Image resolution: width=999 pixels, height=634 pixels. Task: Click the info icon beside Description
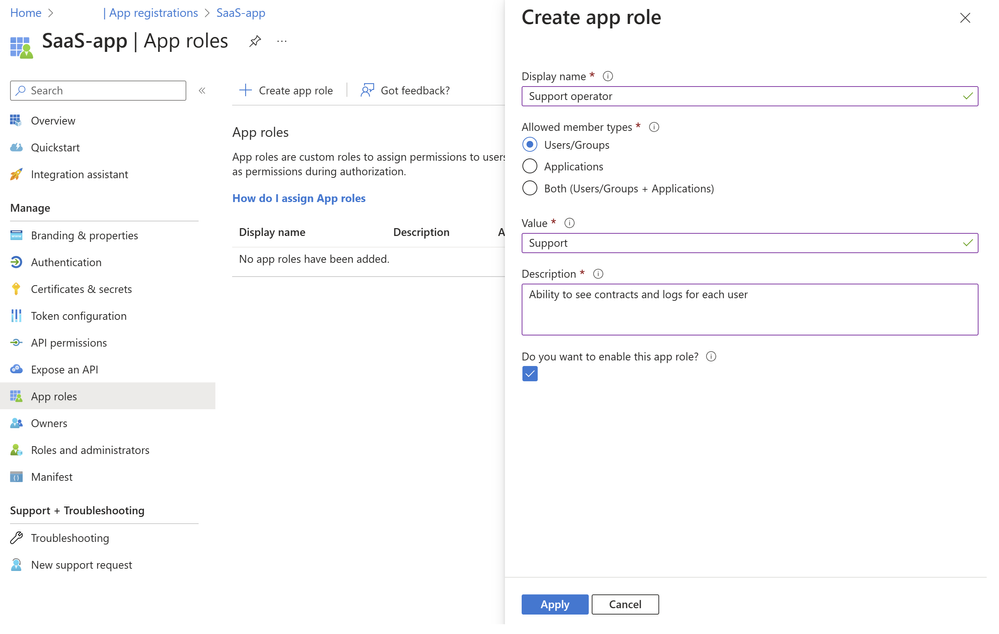click(x=598, y=273)
